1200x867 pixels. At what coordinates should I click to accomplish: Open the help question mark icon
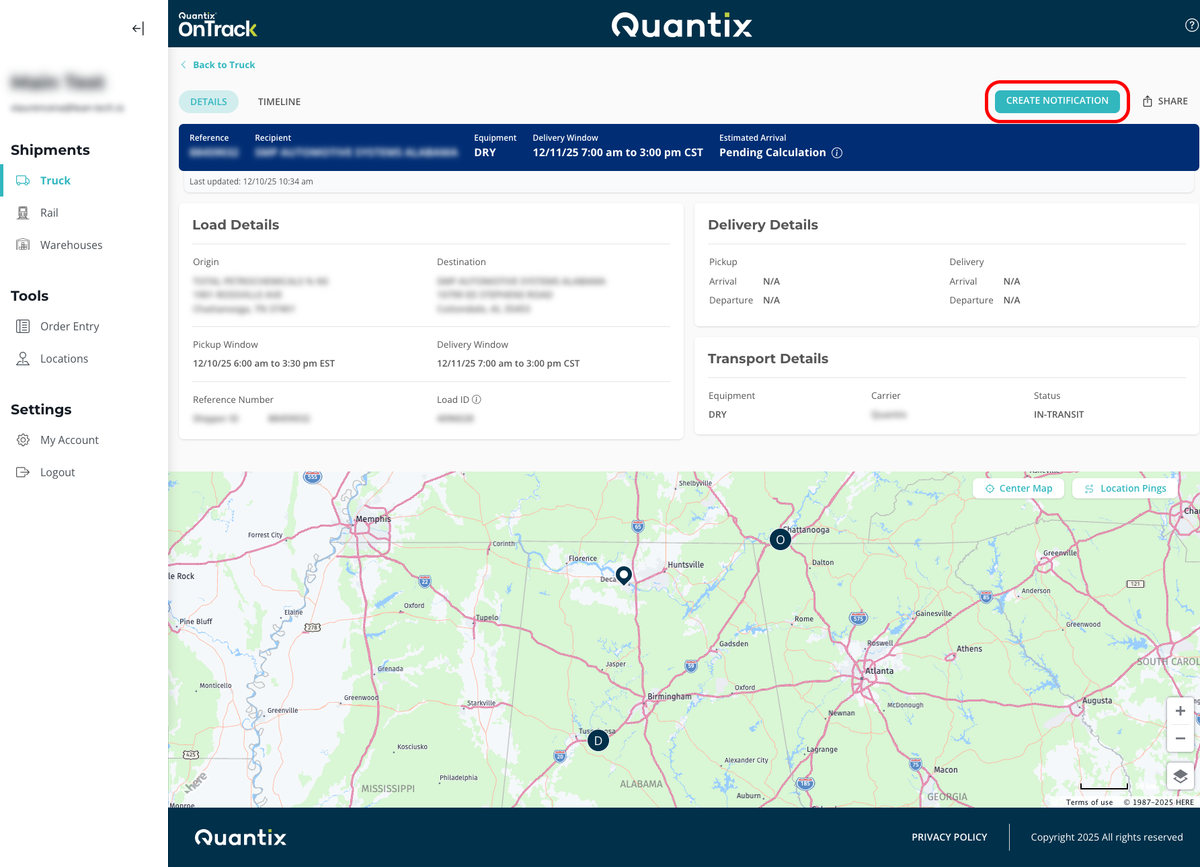[x=1191, y=26]
